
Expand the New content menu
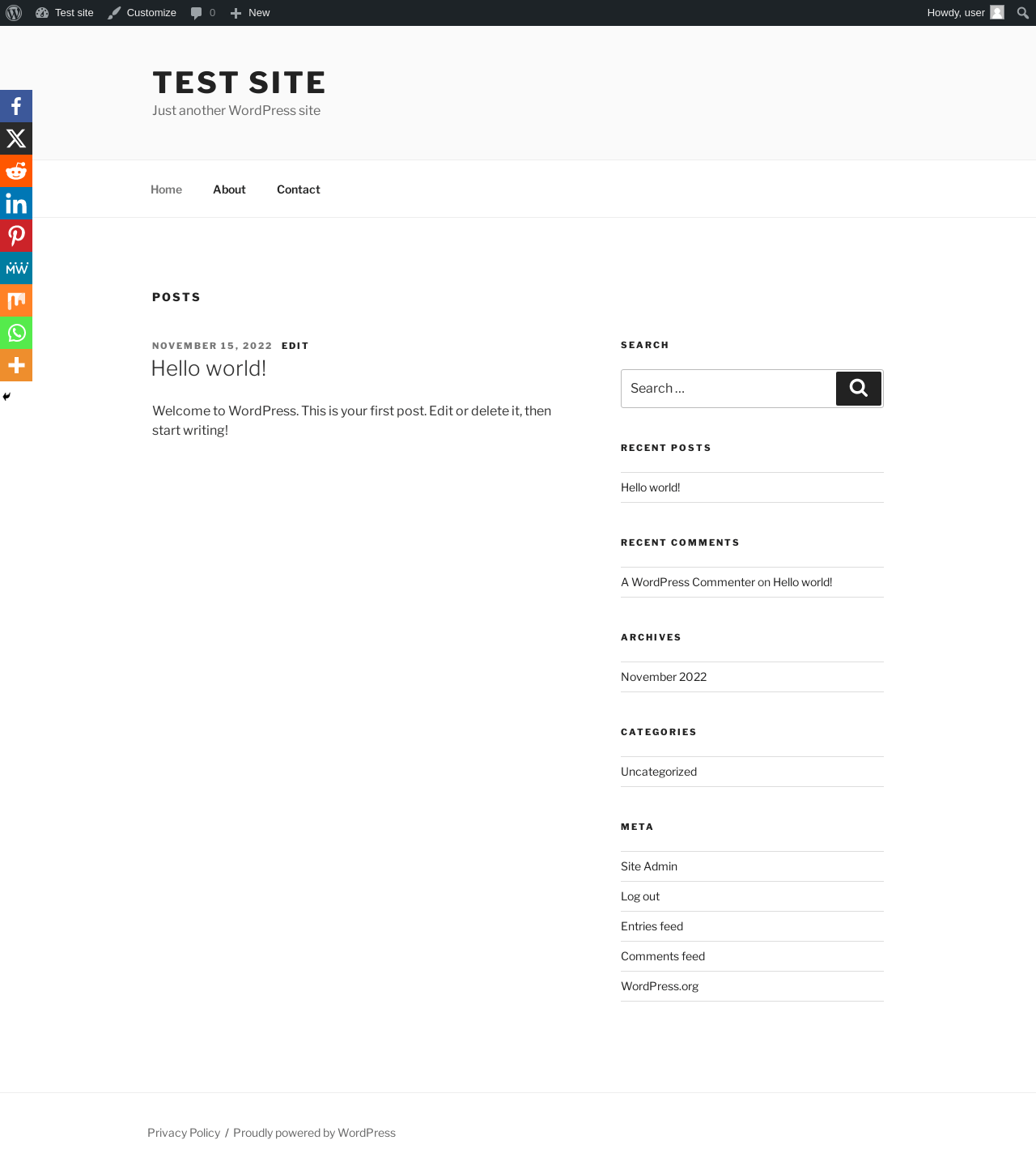250,13
